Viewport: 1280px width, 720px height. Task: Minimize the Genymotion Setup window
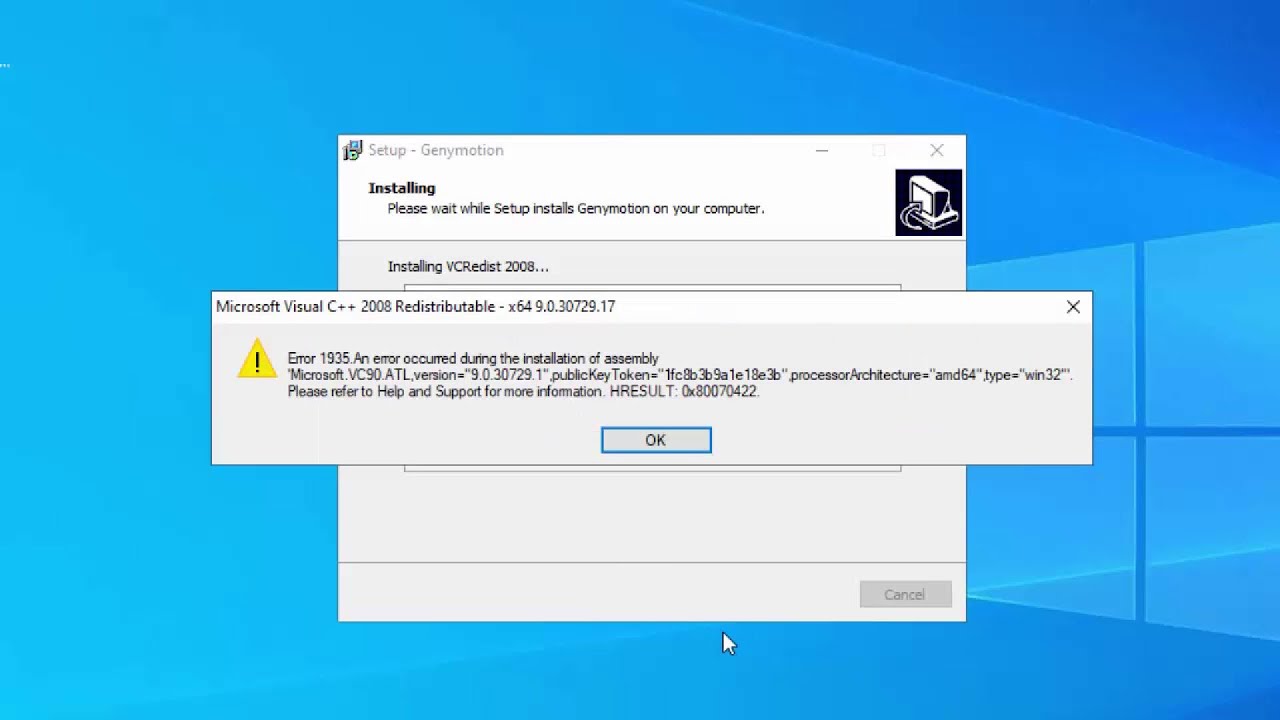click(x=822, y=151)
